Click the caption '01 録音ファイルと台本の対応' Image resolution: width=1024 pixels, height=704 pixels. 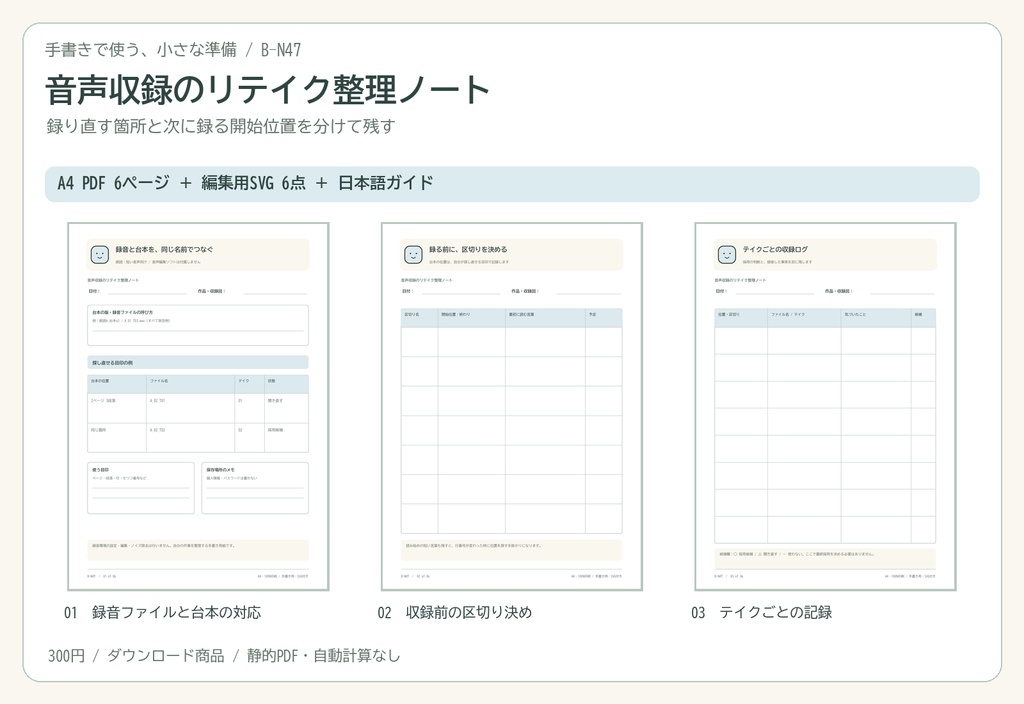point(163,613)
